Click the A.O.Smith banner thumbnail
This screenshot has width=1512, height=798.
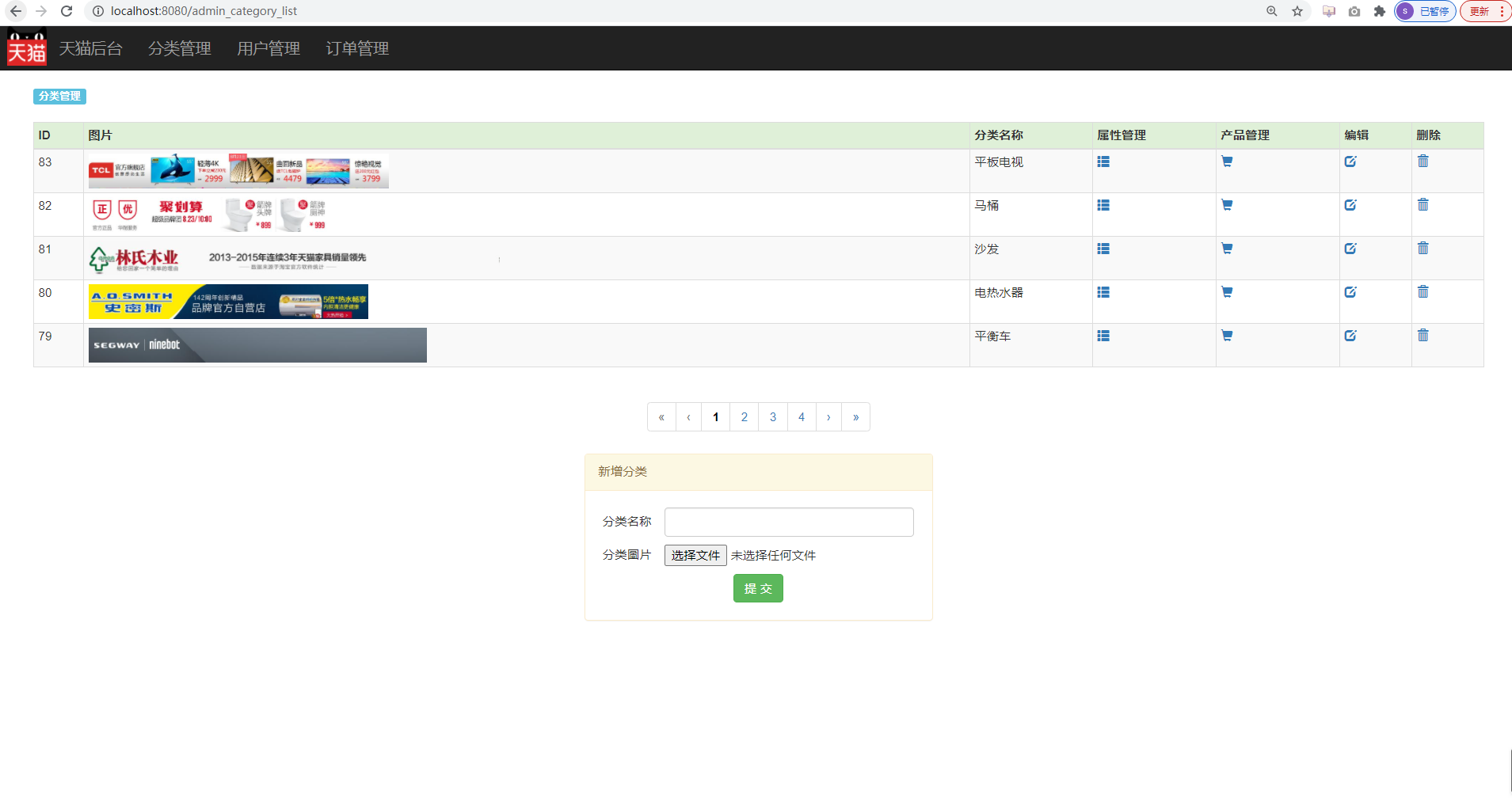(228, 302)
